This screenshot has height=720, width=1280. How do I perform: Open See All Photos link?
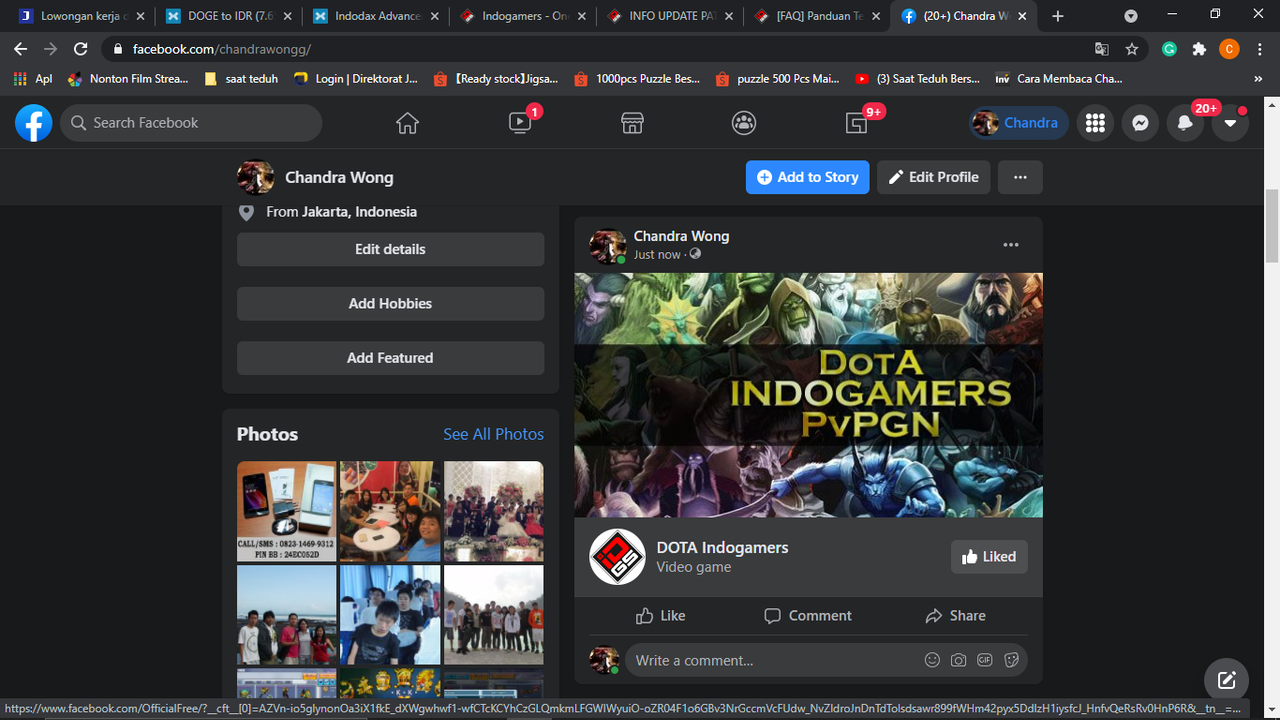tap(494, 434)
